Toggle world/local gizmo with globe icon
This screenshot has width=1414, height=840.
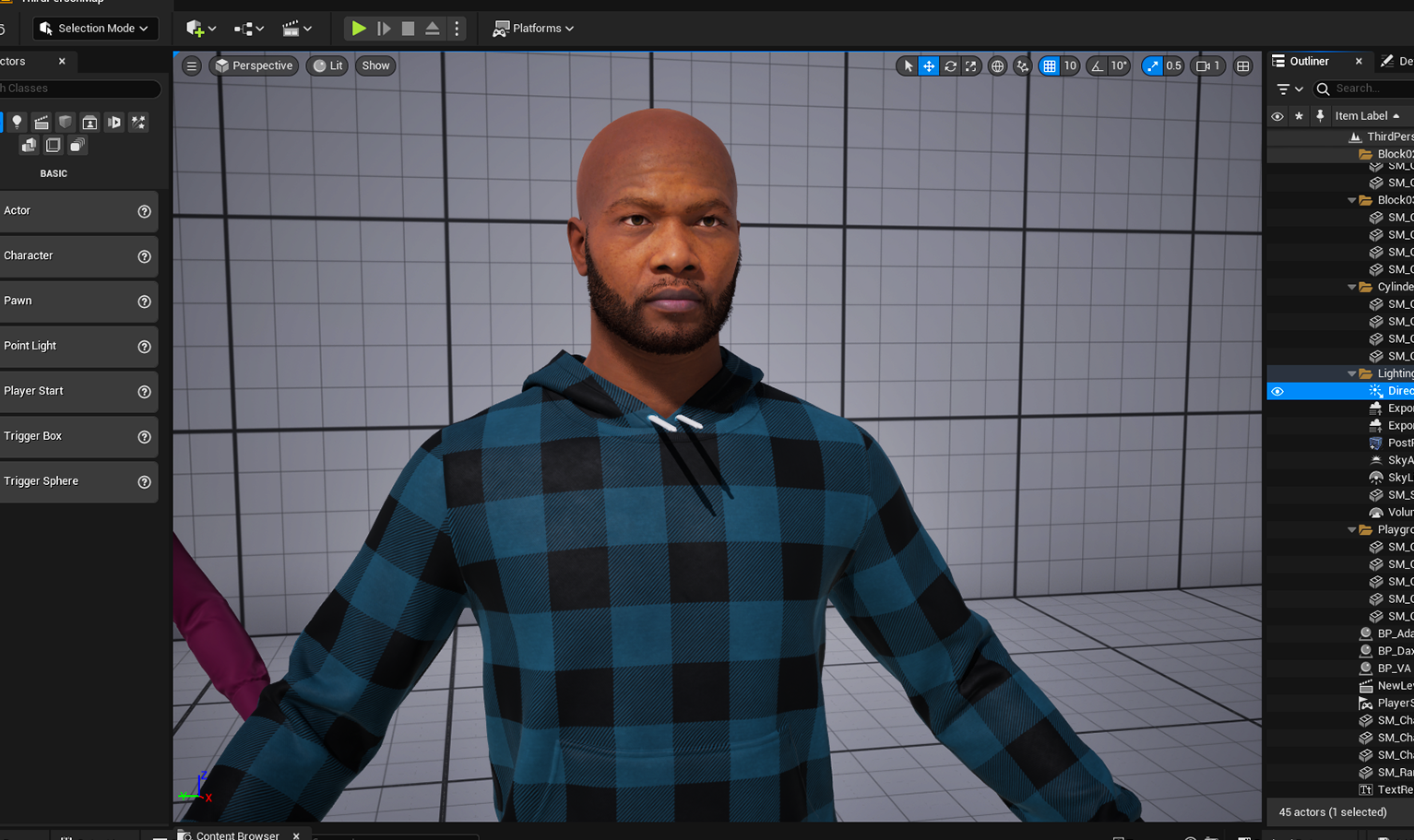(x=997, y=65)
